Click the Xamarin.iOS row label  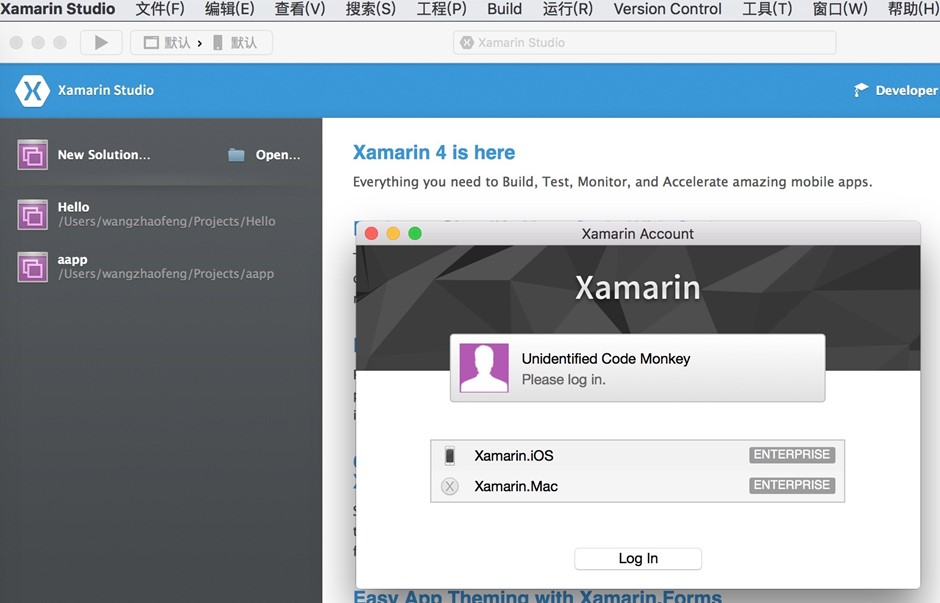point(514,456)
